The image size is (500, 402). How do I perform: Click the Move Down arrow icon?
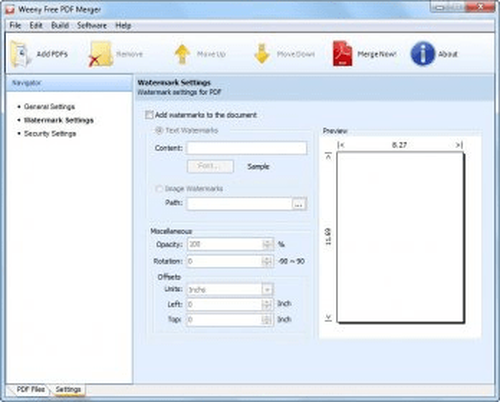click(x=262, y=54)
